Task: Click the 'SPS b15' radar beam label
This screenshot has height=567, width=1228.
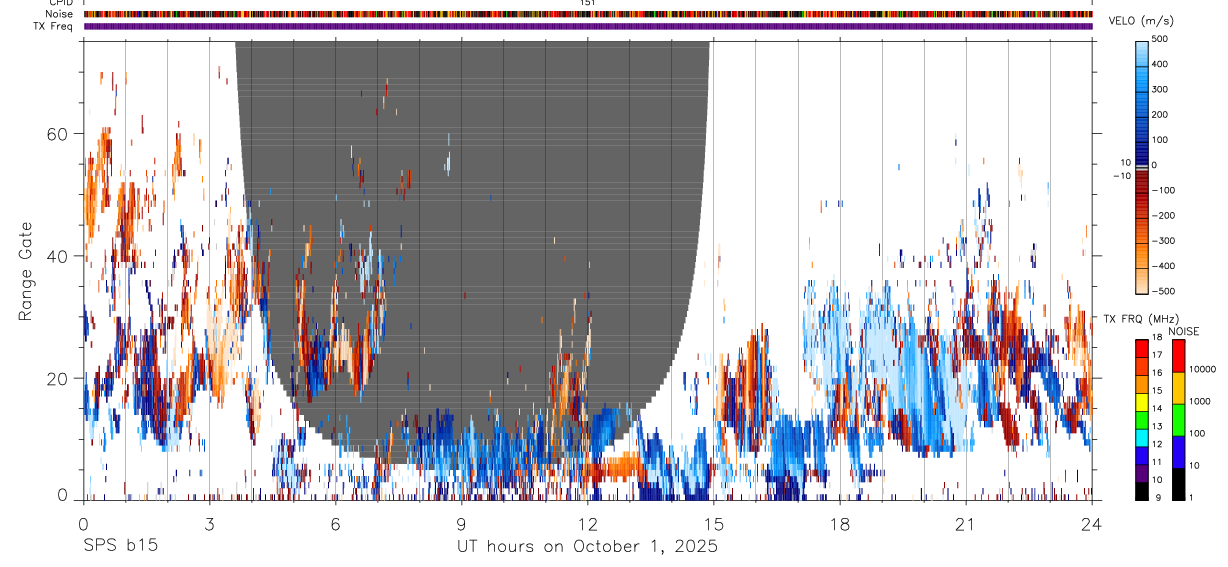Action: coord(120,546)
